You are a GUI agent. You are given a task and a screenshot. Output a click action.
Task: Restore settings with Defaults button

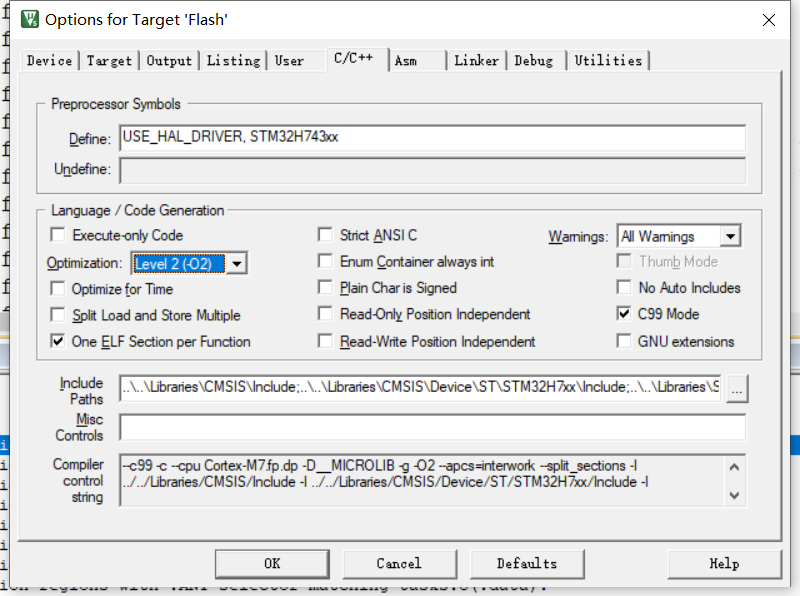coord(527,564)
